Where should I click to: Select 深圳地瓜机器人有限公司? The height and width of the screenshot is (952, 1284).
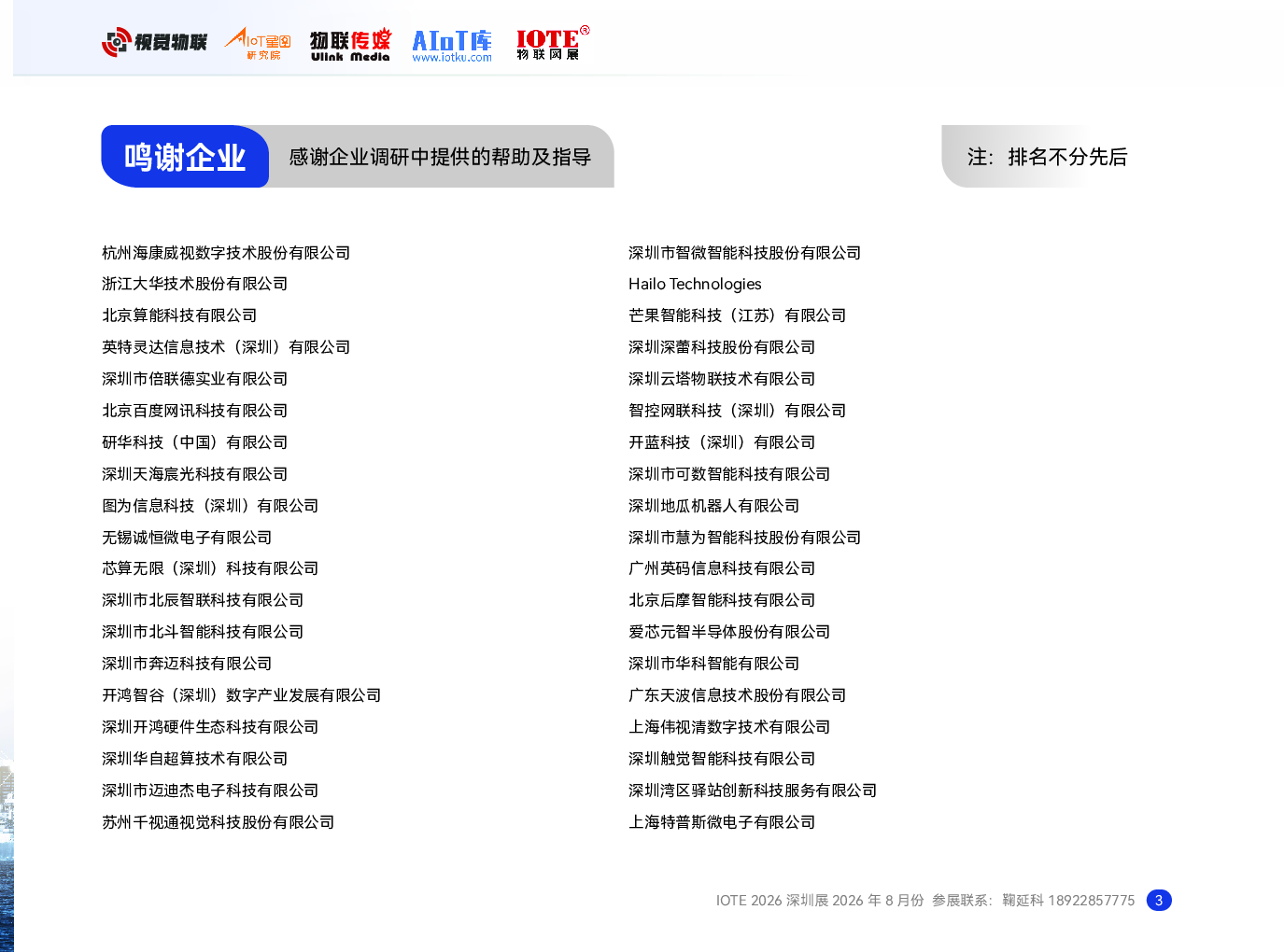click(714, 506)
